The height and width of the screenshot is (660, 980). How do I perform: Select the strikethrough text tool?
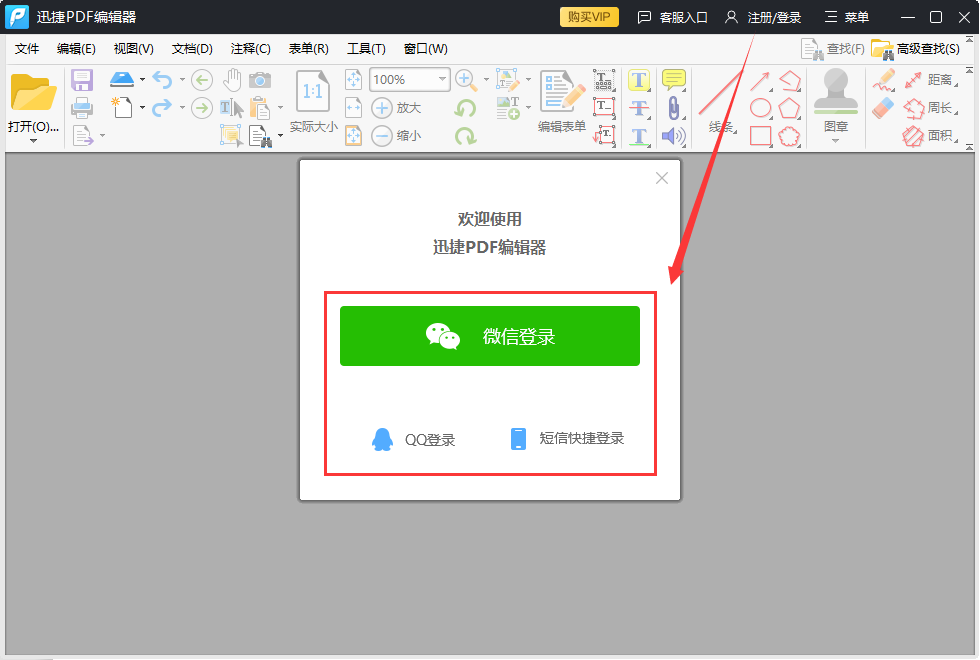(x=639, y=108)
